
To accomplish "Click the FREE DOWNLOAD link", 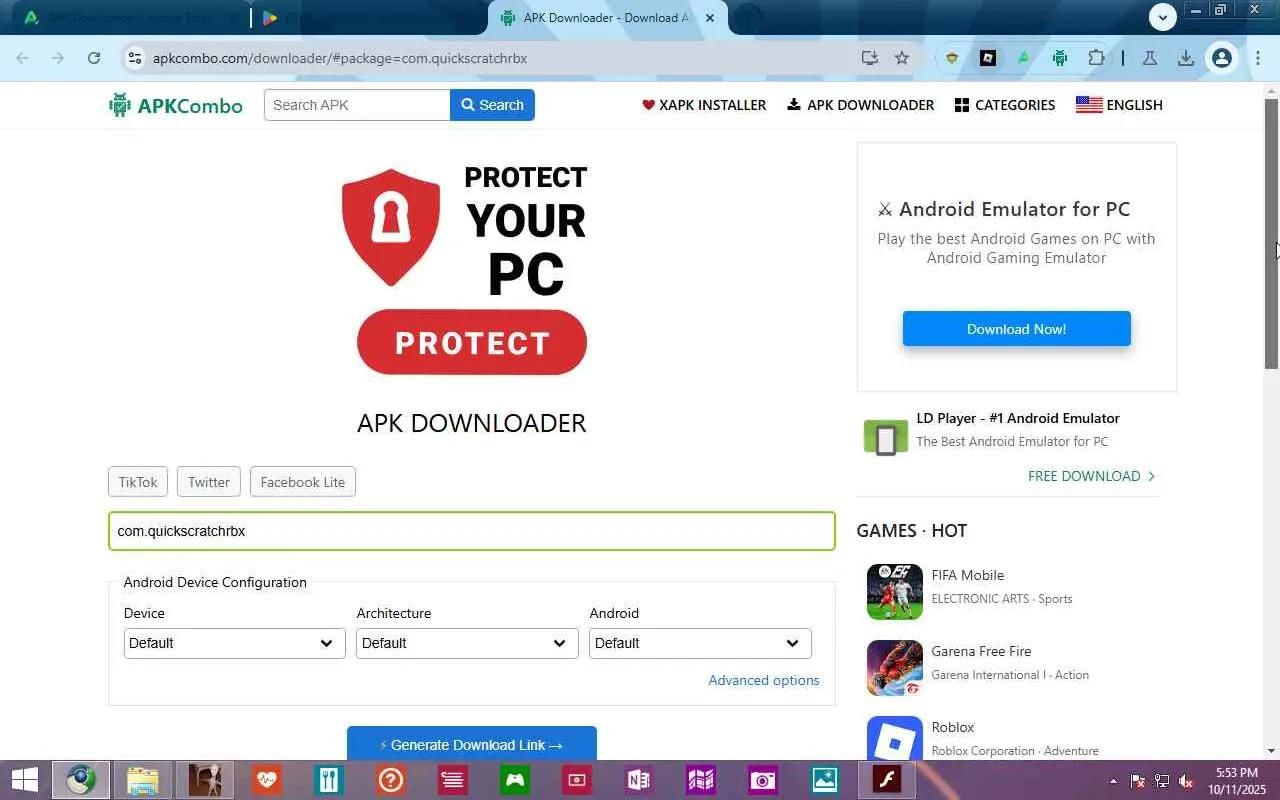I will click(x=1092, y=476).
